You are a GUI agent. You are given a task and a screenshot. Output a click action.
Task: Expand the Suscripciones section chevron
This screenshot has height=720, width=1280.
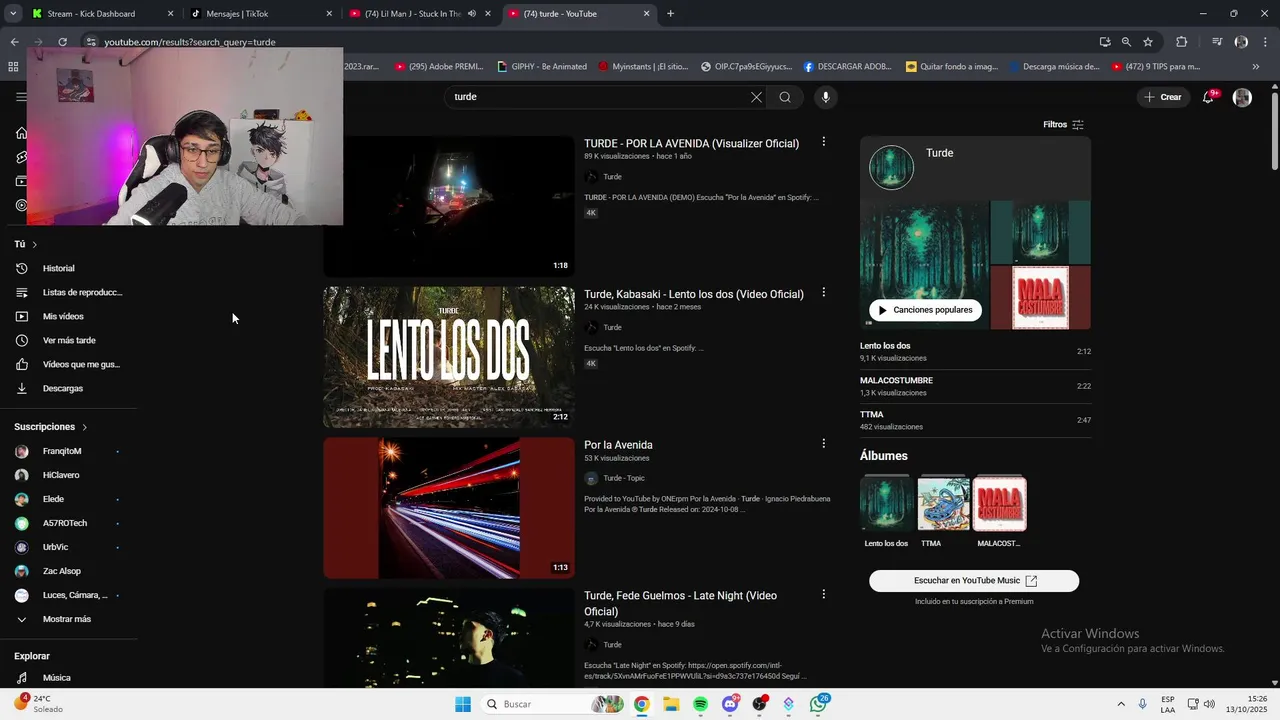tap(84, 427)
